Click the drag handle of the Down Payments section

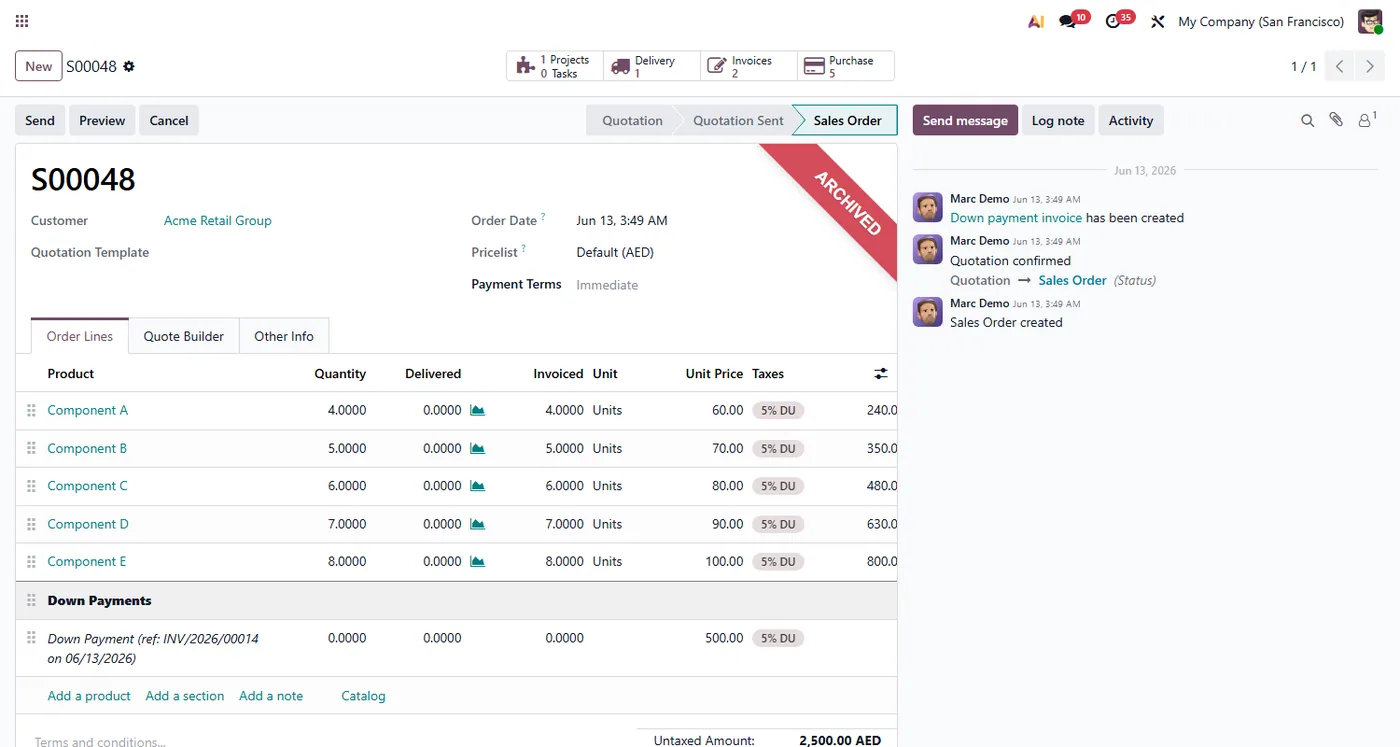coord(31,601)
